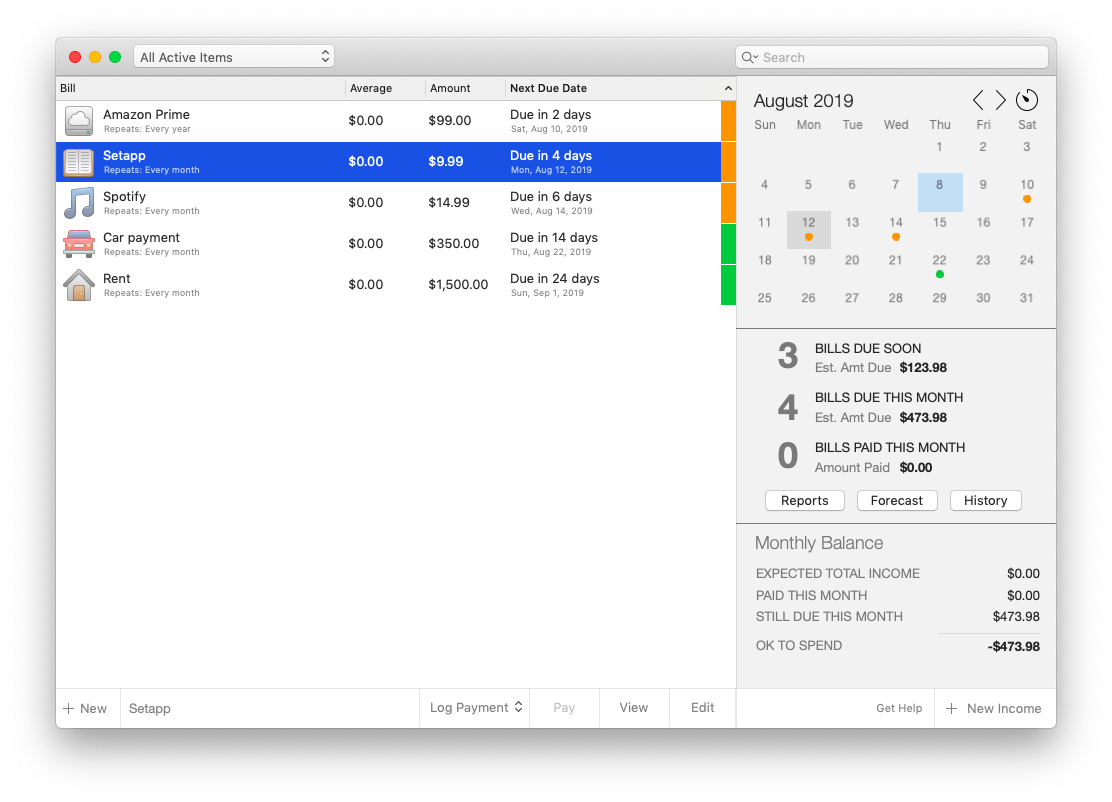Click the Get Help link
The height and width of the screenshot is (802, 1112).
pos(899,708)
